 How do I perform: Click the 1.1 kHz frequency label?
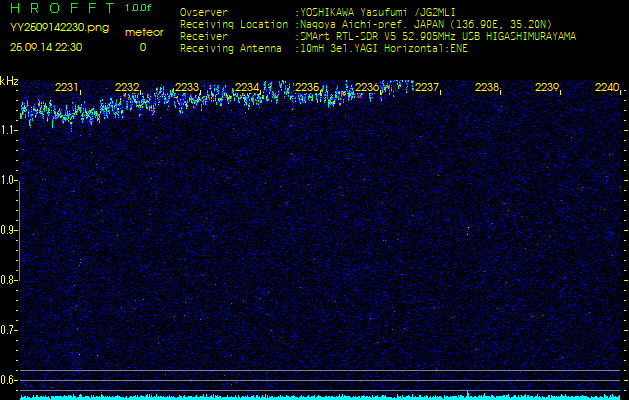[x=8, y=130]
